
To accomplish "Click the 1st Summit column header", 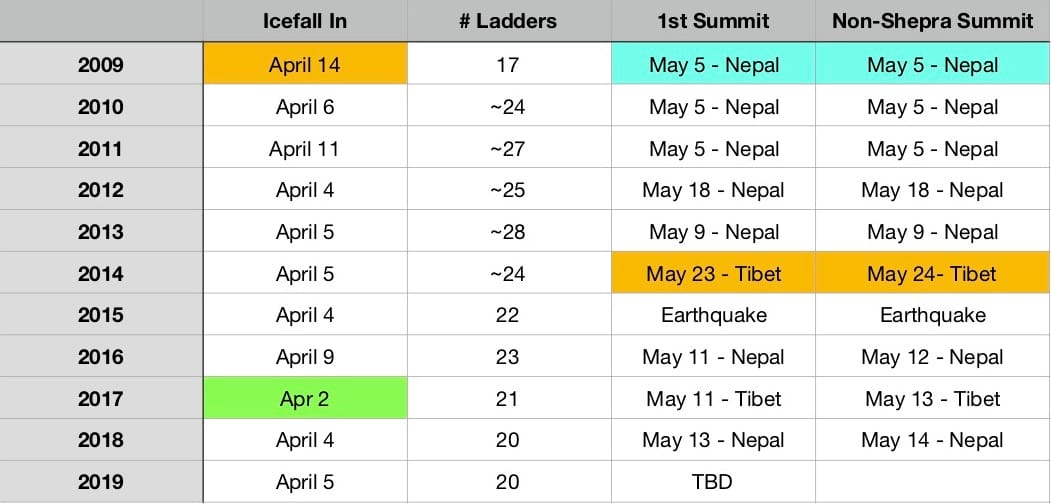I will click(713, 21).
